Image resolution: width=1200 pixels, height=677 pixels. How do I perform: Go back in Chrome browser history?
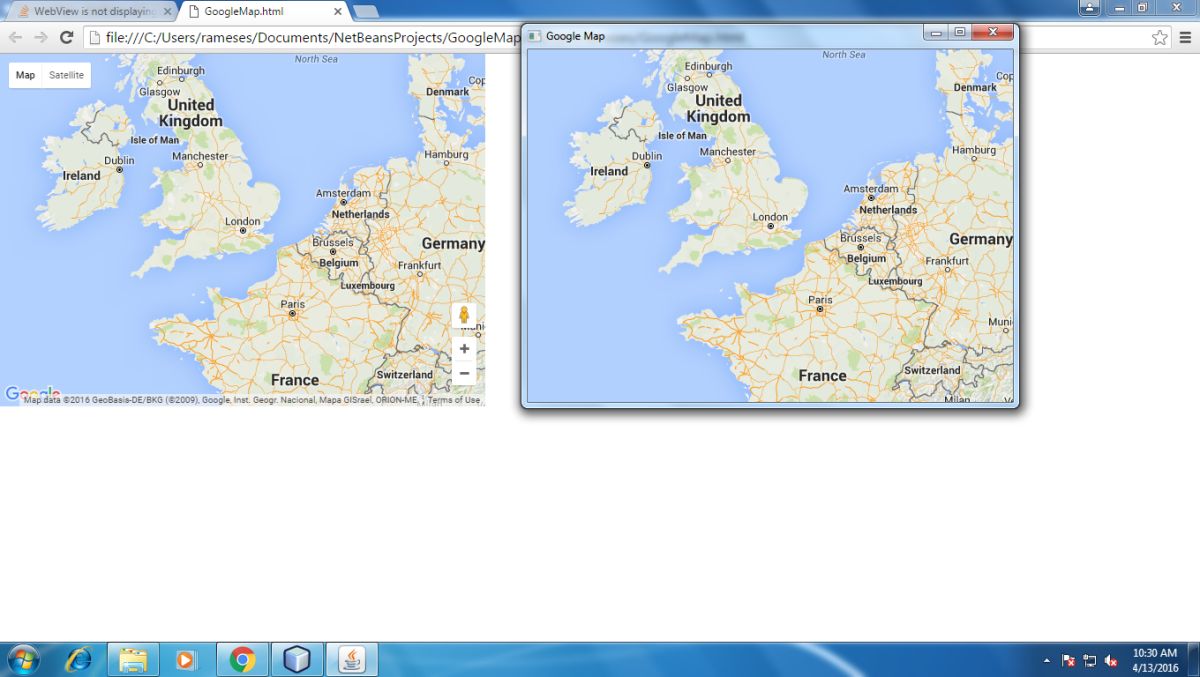tap(15, 37)
